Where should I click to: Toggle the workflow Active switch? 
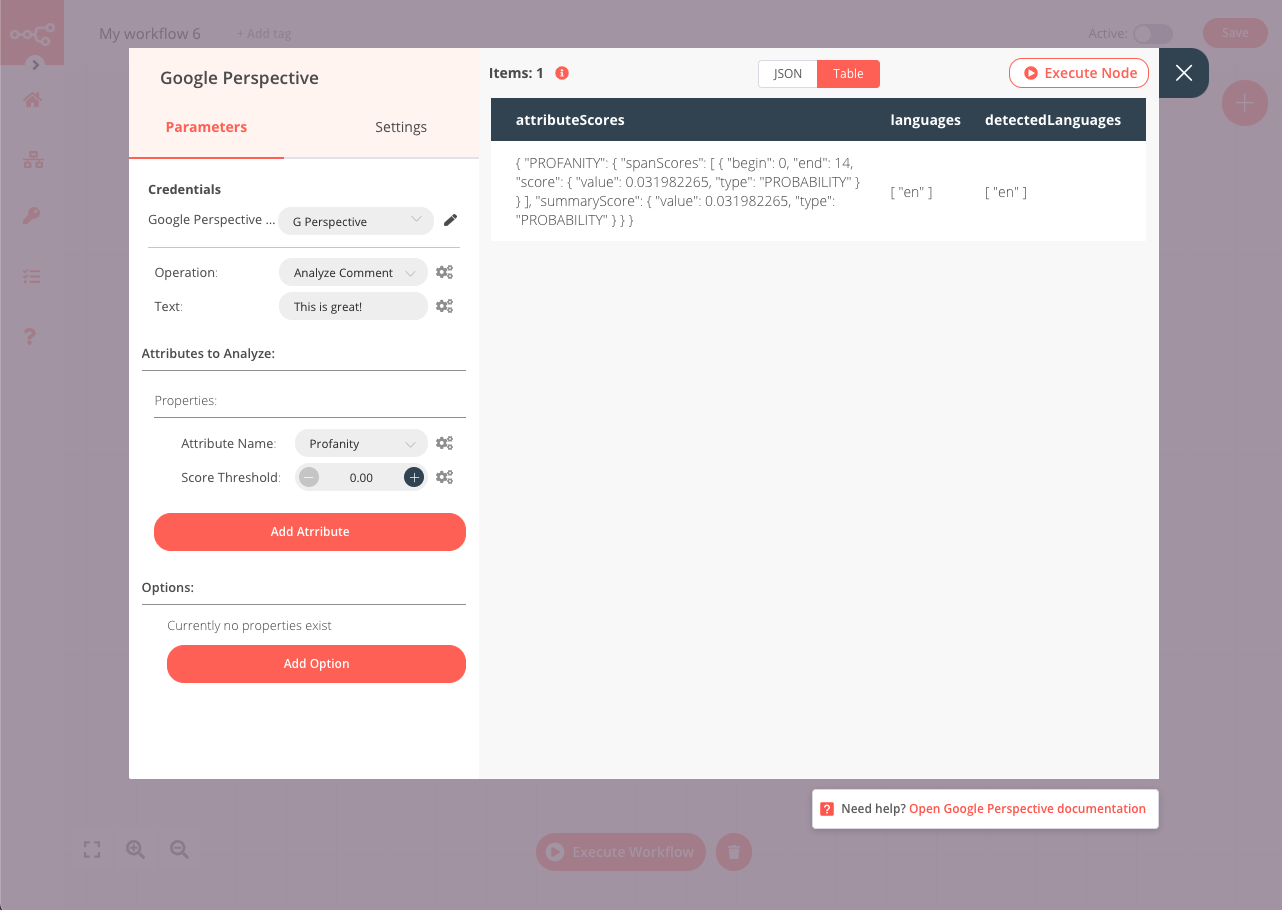click(1151, 34)
